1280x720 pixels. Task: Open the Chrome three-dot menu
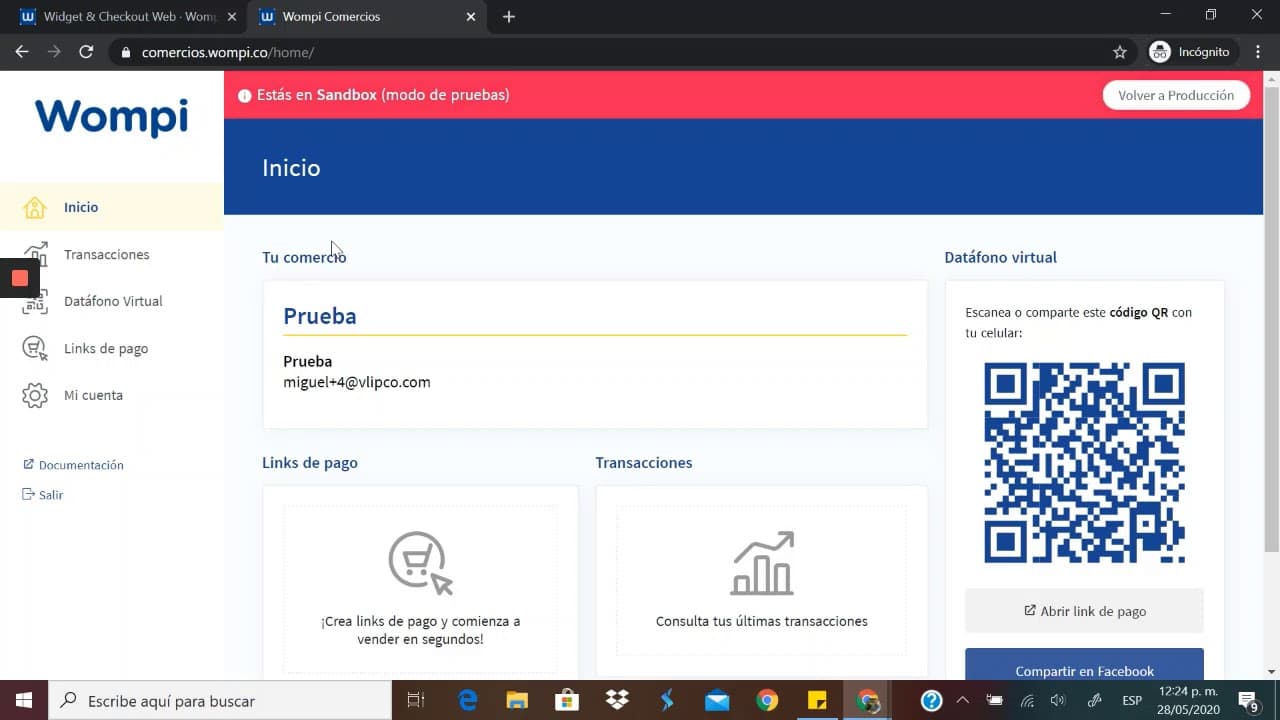tap(1258, 52)
